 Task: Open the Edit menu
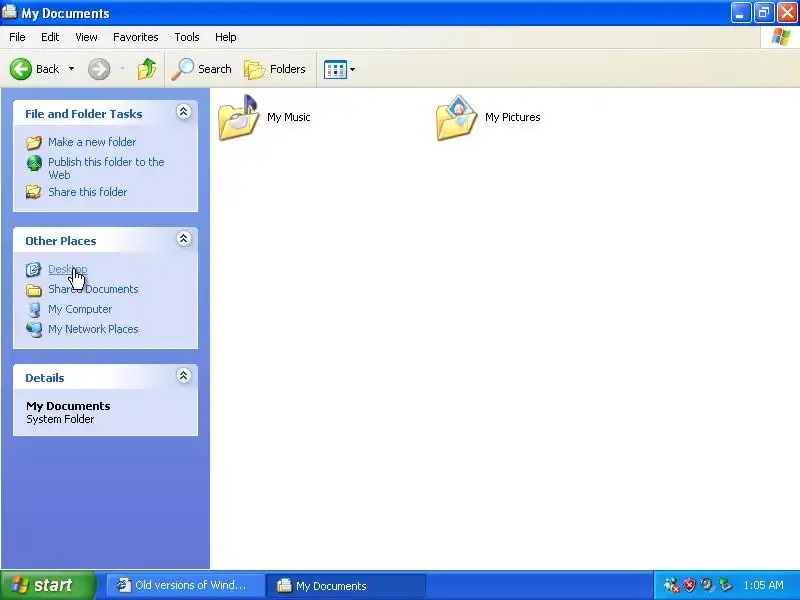(x=50, y=37)
